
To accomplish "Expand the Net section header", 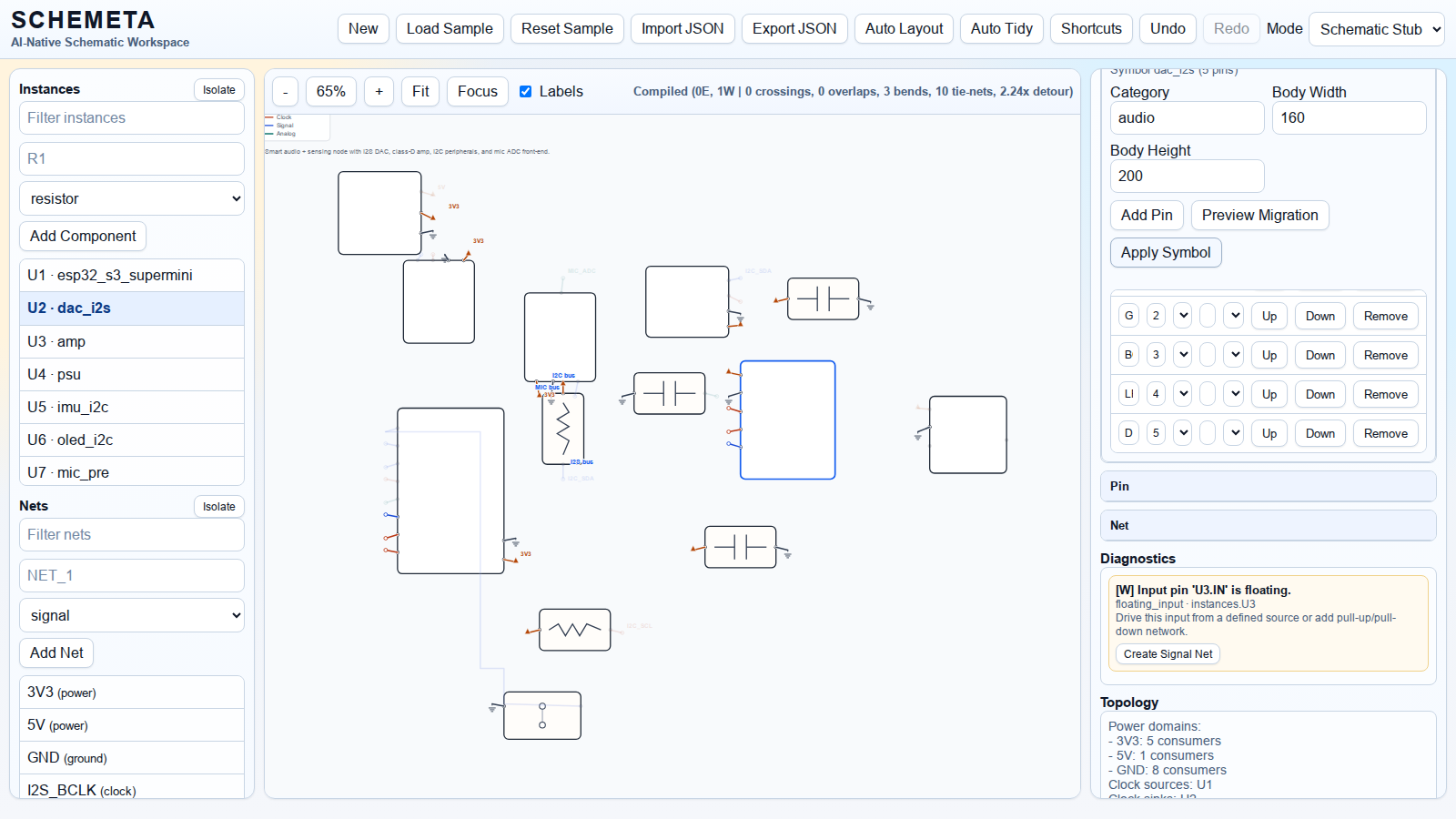I will coord(1268,525).
